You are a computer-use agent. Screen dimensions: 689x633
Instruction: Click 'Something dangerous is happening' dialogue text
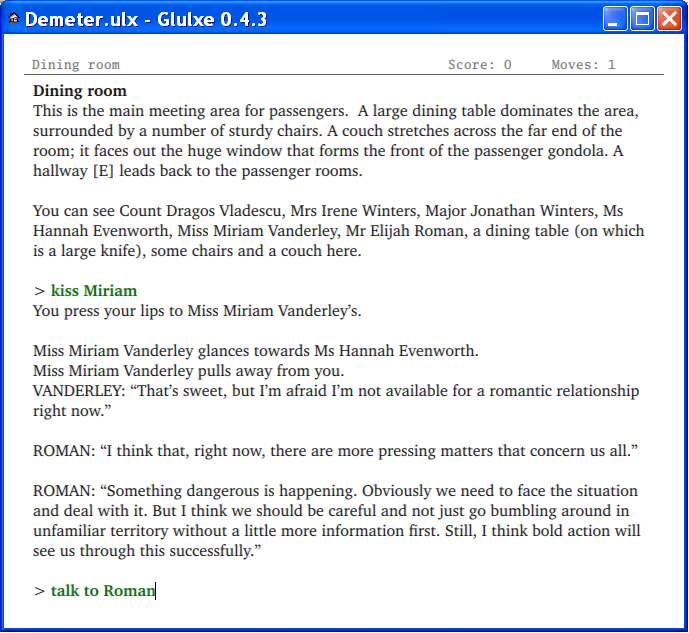(229, 491)
